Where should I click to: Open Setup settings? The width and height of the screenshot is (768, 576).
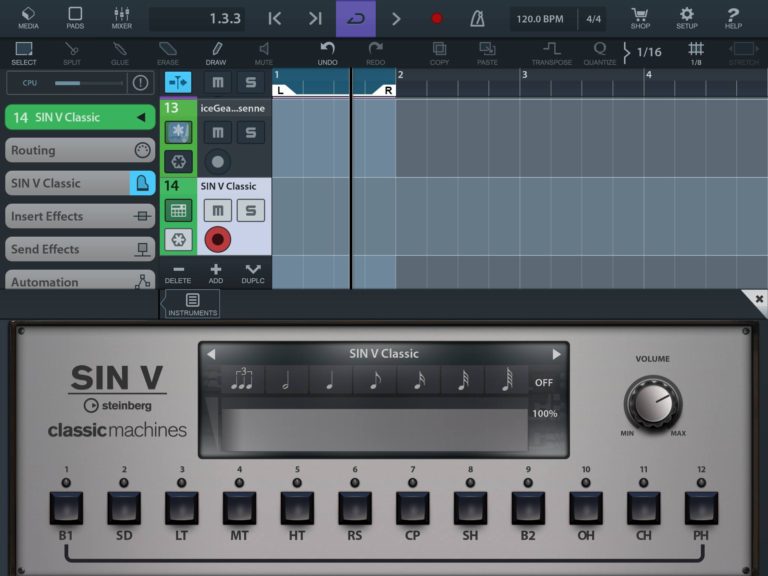point(687,18)
